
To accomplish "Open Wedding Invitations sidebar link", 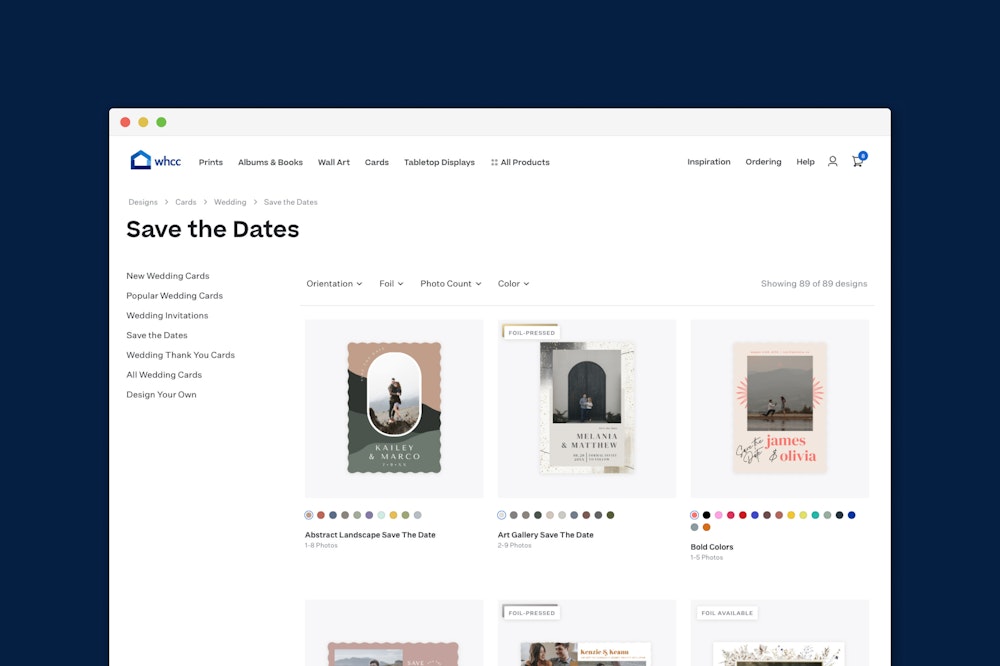I will point(167,315).
